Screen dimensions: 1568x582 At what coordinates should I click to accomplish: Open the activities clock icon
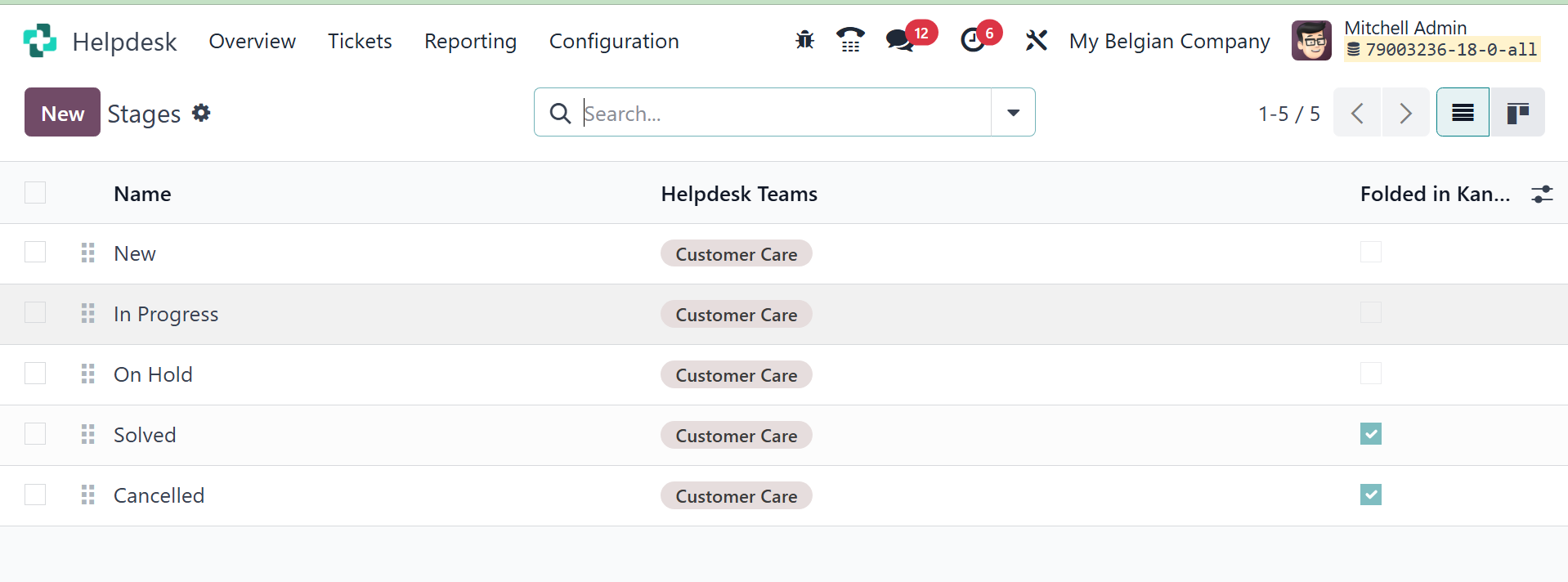click(972, 40)
